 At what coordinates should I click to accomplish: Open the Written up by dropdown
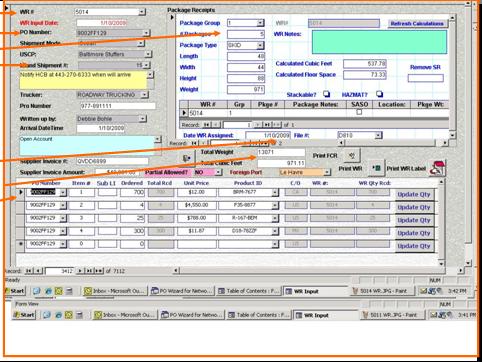[142, 119]
